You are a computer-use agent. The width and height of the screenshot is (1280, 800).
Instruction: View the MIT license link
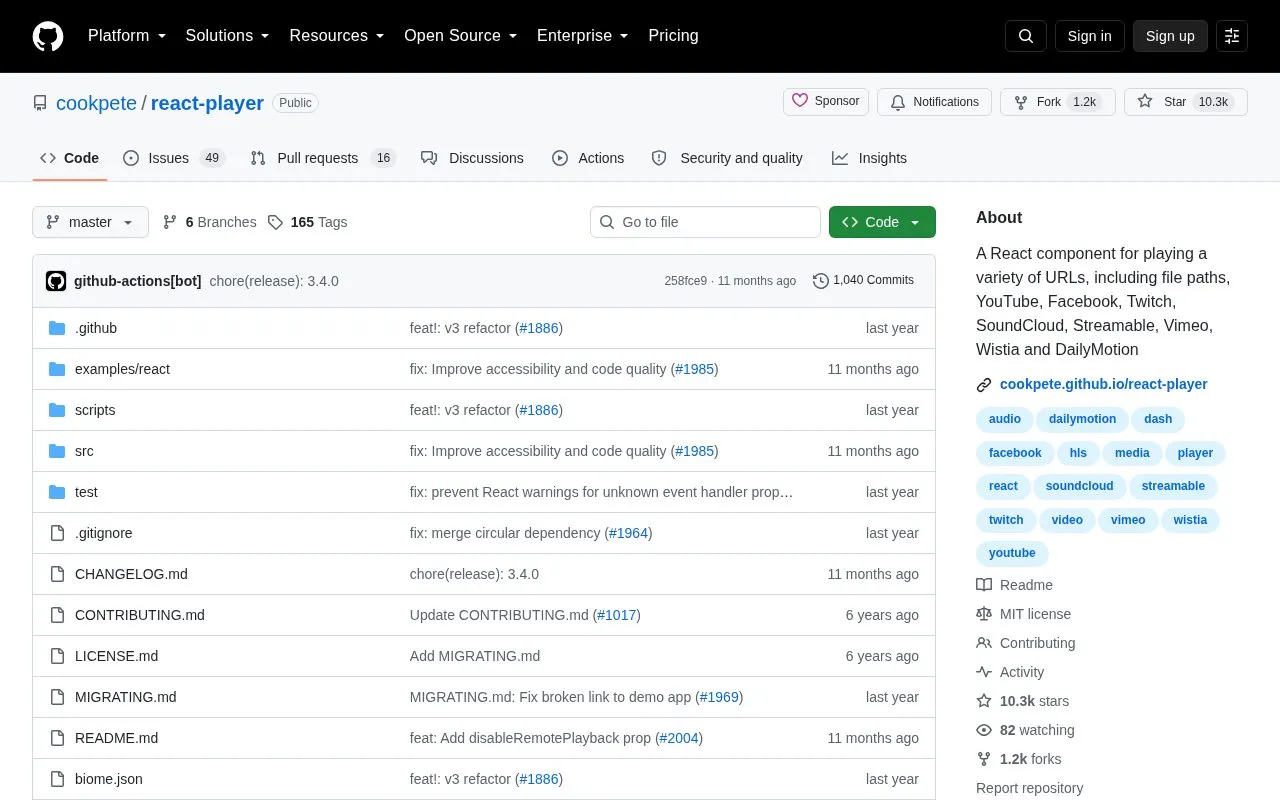point(1023,614)
